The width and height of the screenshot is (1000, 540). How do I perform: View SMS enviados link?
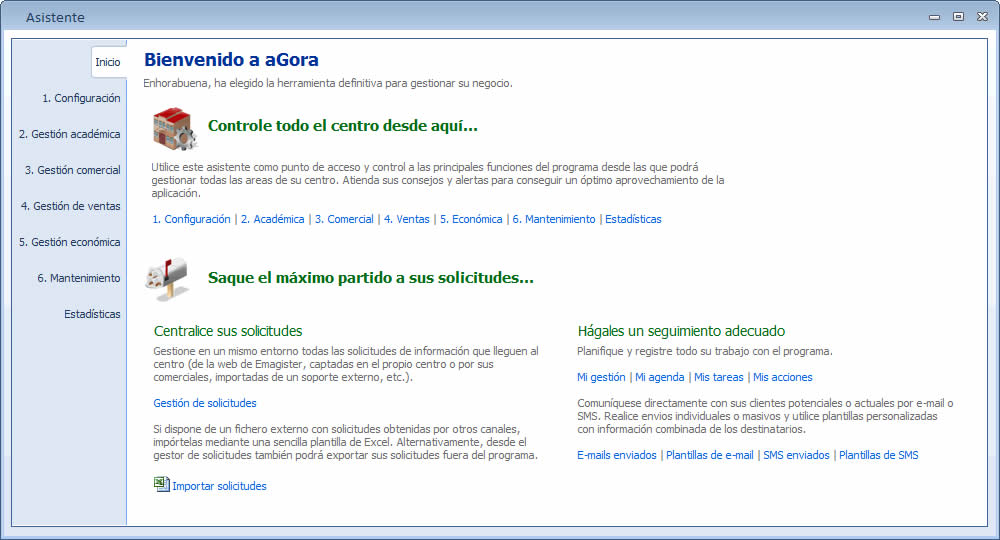(x=797, y=455)
